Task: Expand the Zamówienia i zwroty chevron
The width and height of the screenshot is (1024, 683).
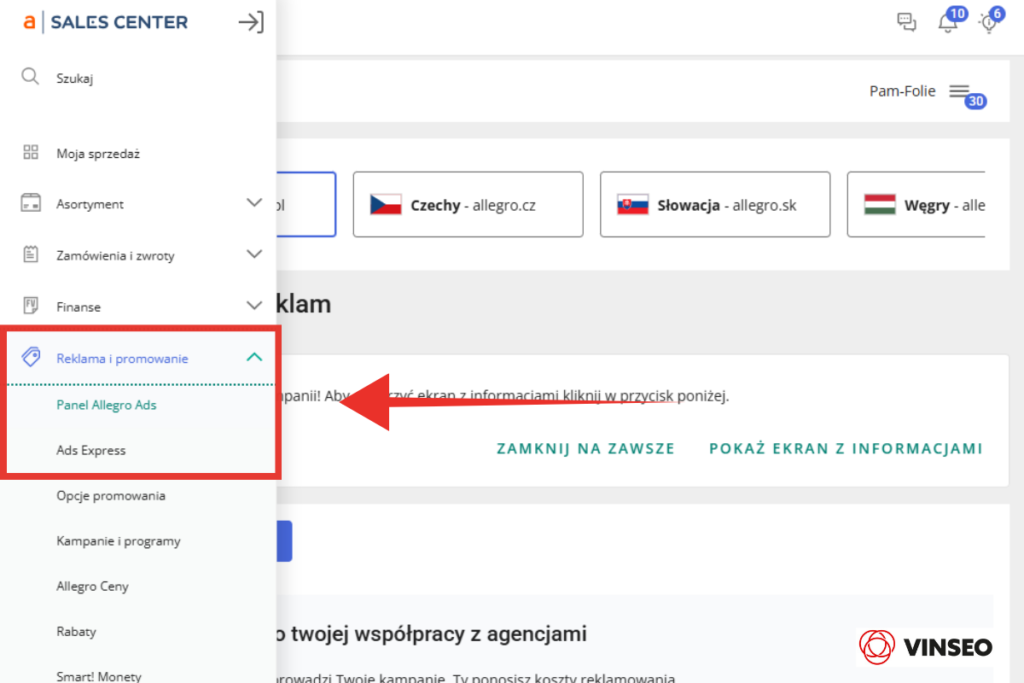Action: tap(254, 255)
